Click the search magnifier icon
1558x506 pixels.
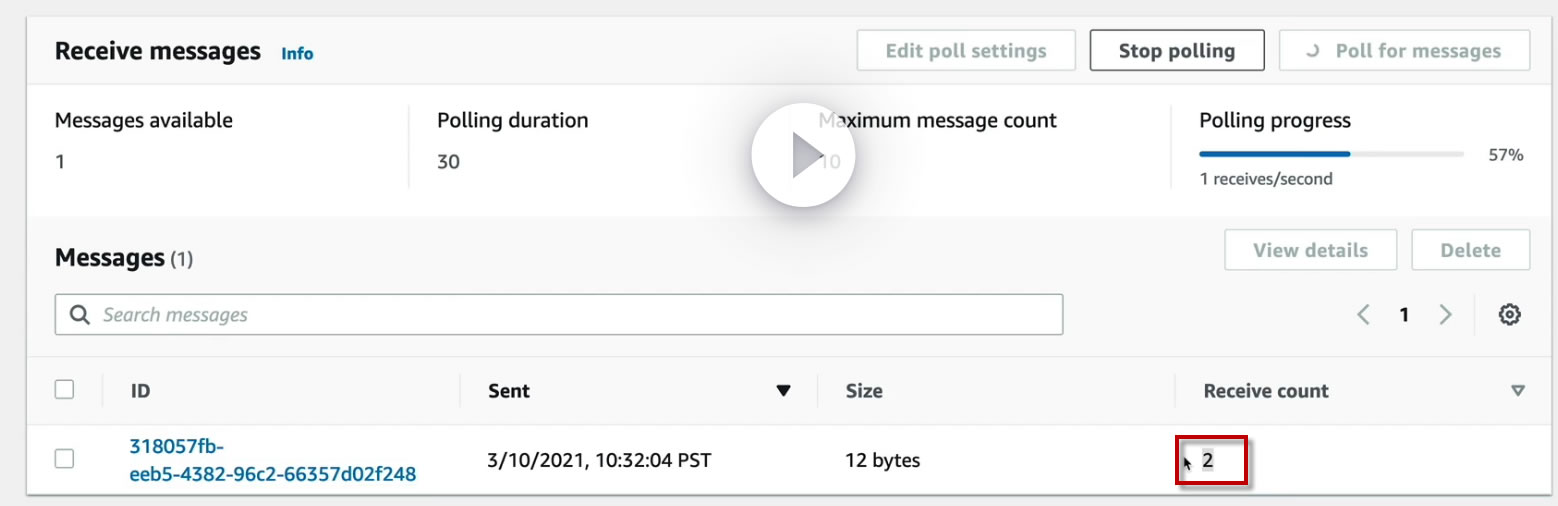click(x=80, y=315)
